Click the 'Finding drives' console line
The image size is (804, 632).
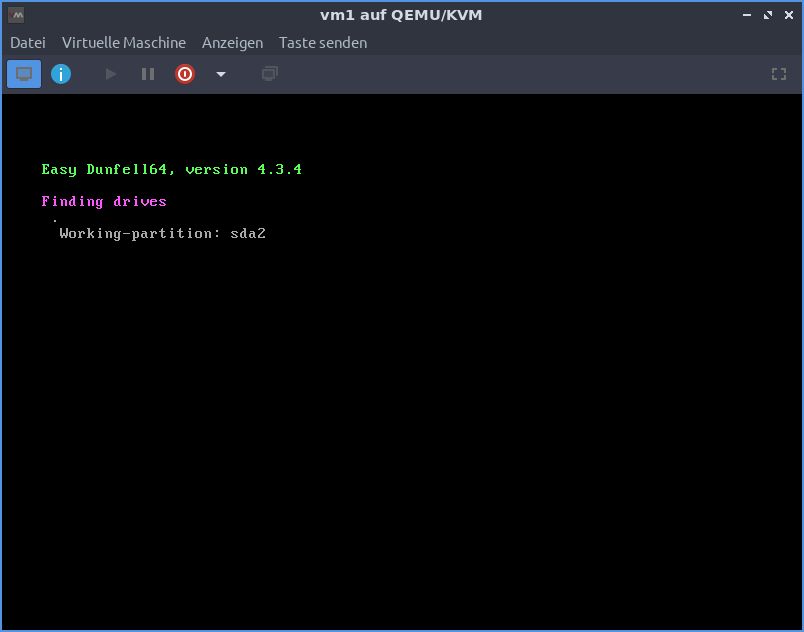click(x=104, y=201)
